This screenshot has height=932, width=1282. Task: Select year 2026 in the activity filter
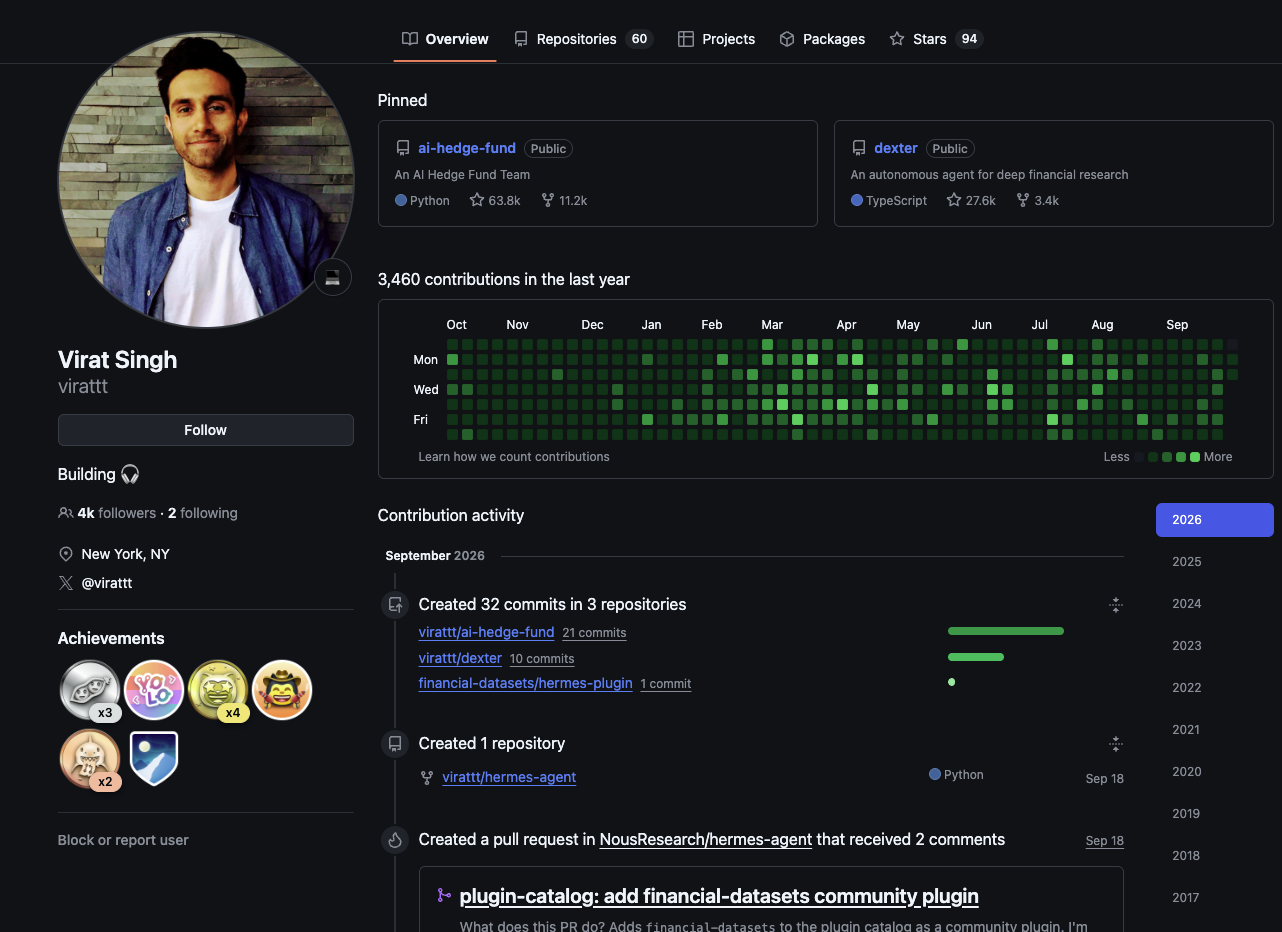1215,520
